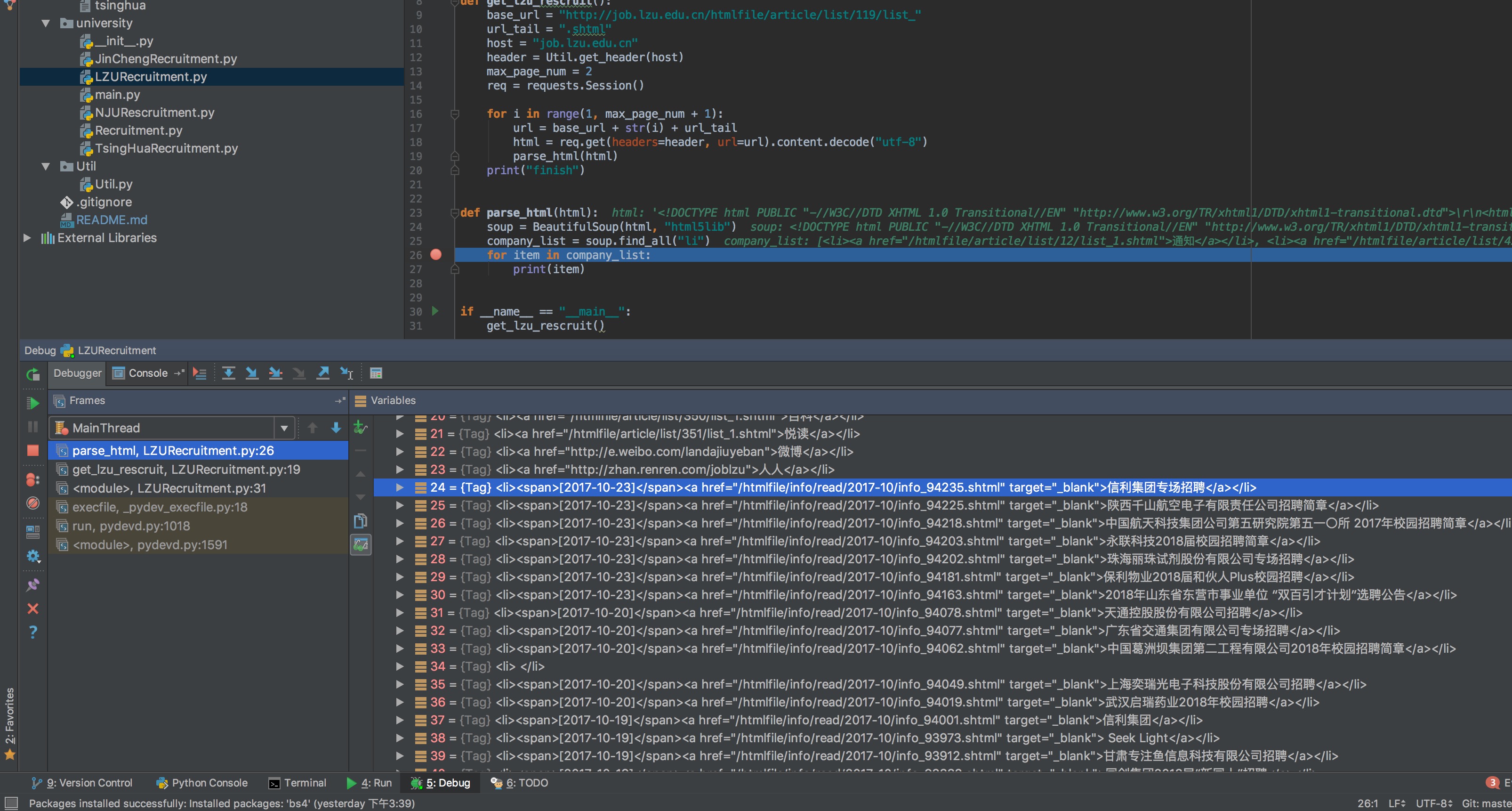Image resolution: width=1512 pixels, height=811 pixels.
Task: Open debugger settings gear
Action: (x=33, y=556)
